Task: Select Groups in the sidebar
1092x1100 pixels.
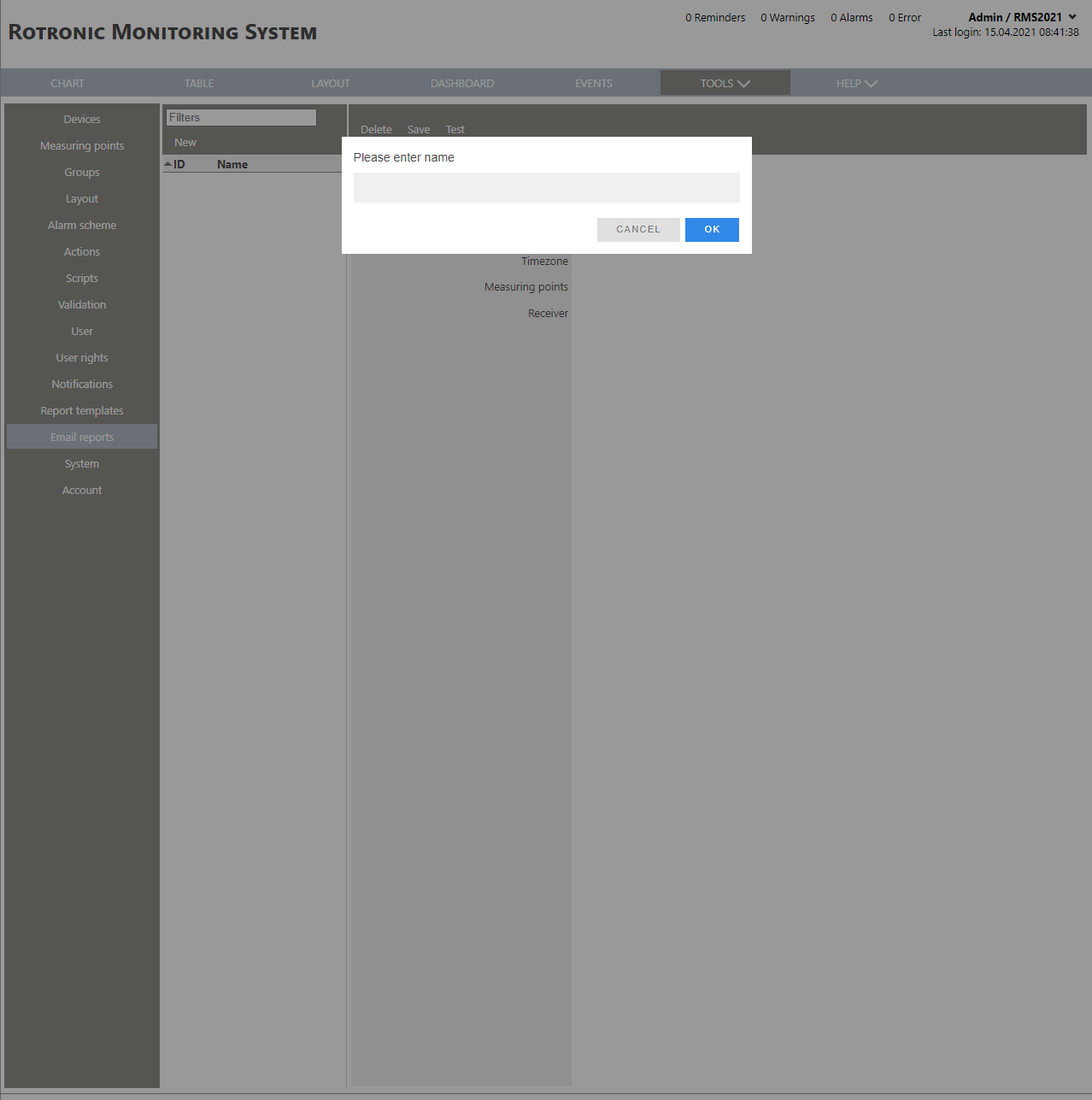Action: point(82,172)
